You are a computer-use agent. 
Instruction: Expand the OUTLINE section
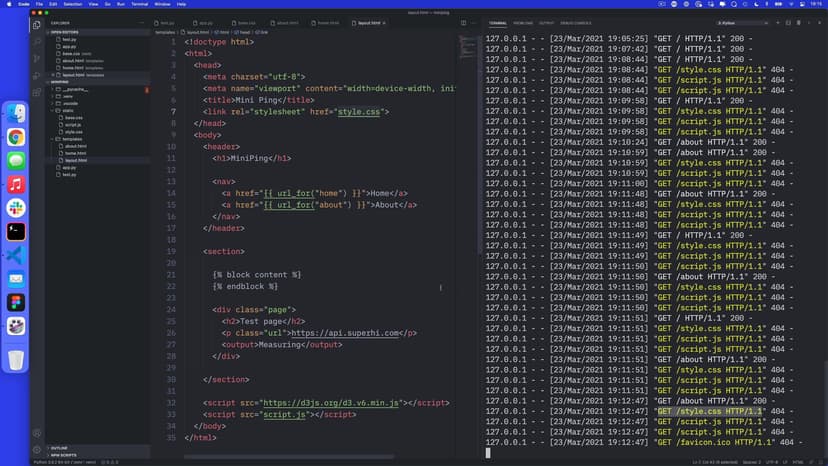coord(60,448)
